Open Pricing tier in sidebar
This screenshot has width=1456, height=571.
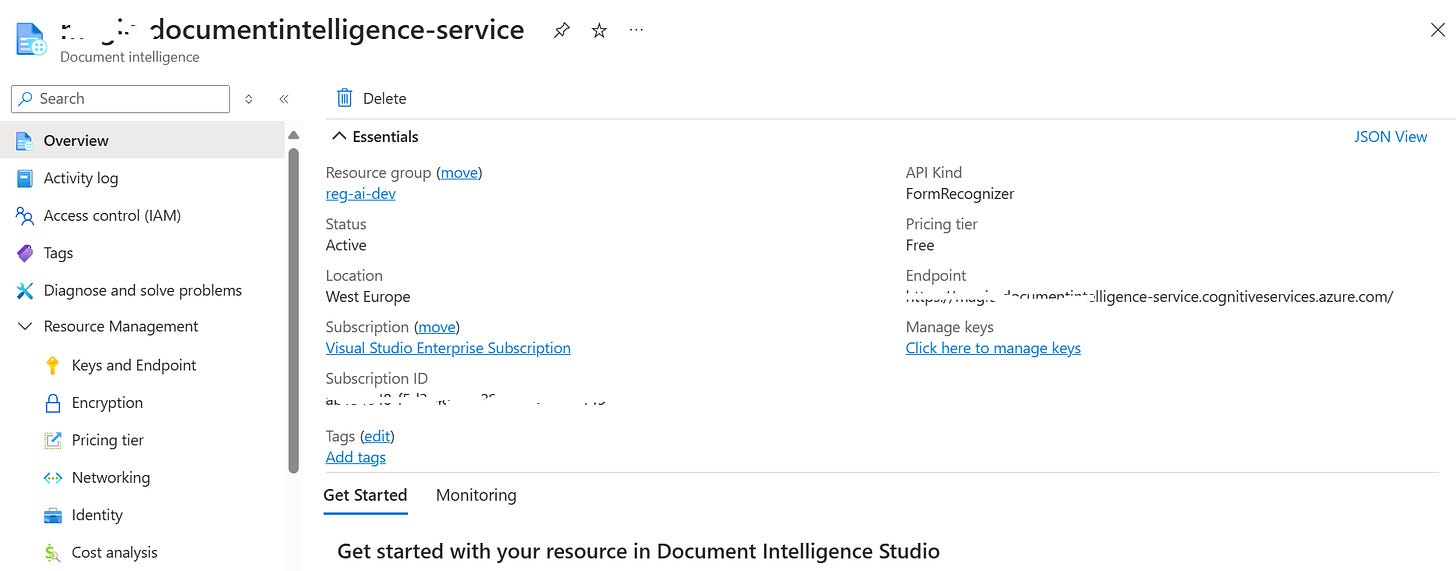click(108, 441)
